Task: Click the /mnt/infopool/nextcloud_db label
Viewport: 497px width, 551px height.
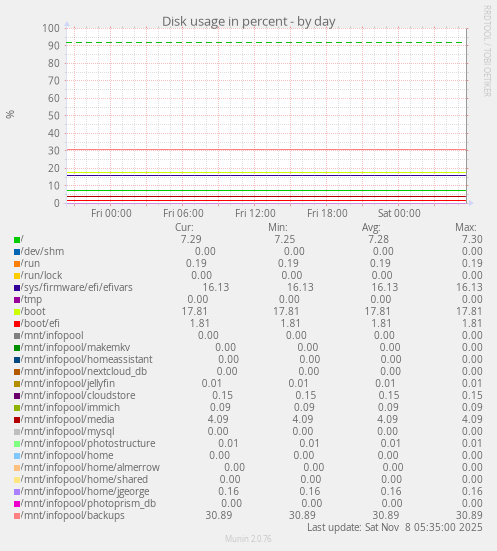Action: (x=84, y=371)
